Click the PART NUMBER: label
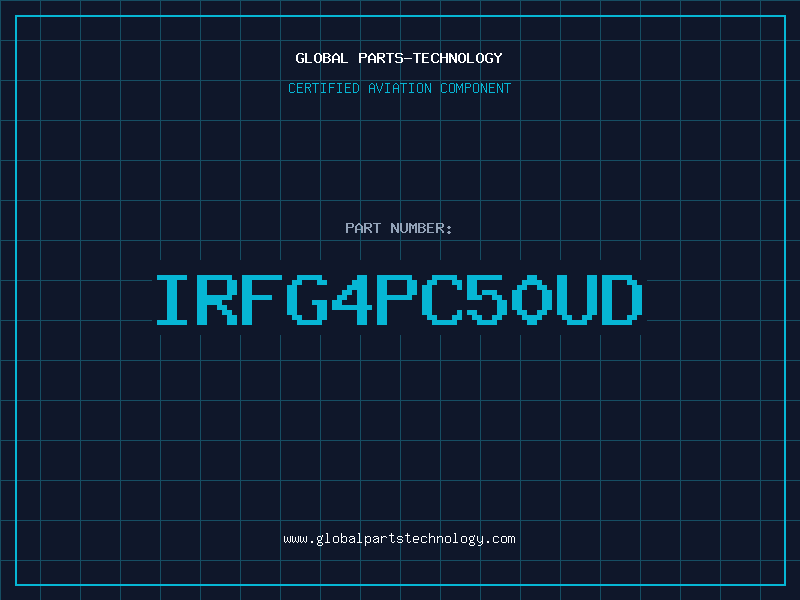The image size is (800, 600). [399, 228]
